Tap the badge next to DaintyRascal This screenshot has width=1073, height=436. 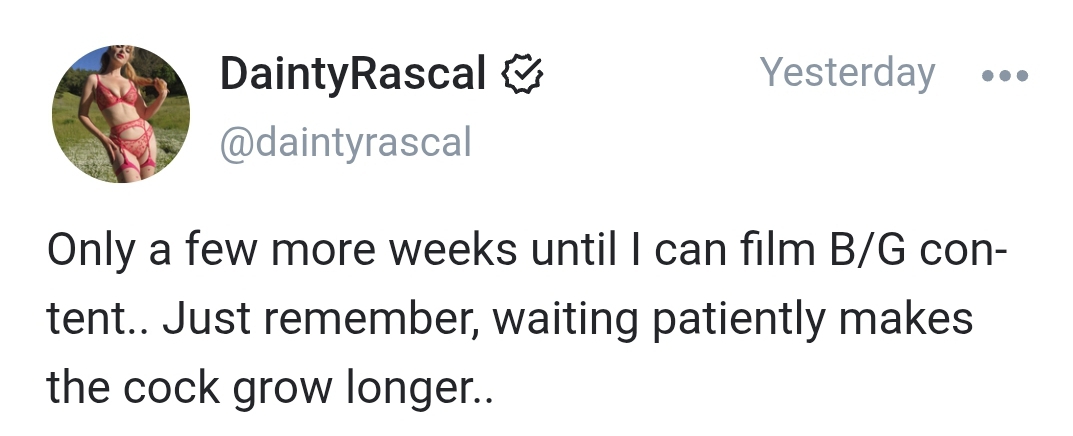coord(521,75)
